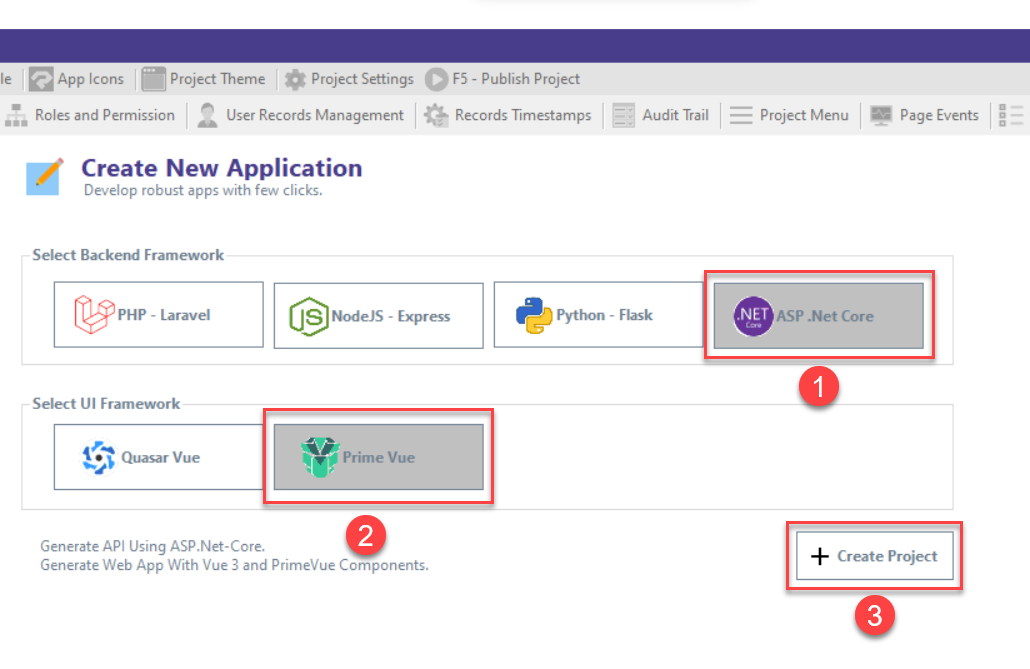
Task: Click the Page Events monitor icon
Action: (x=881, y=116)
